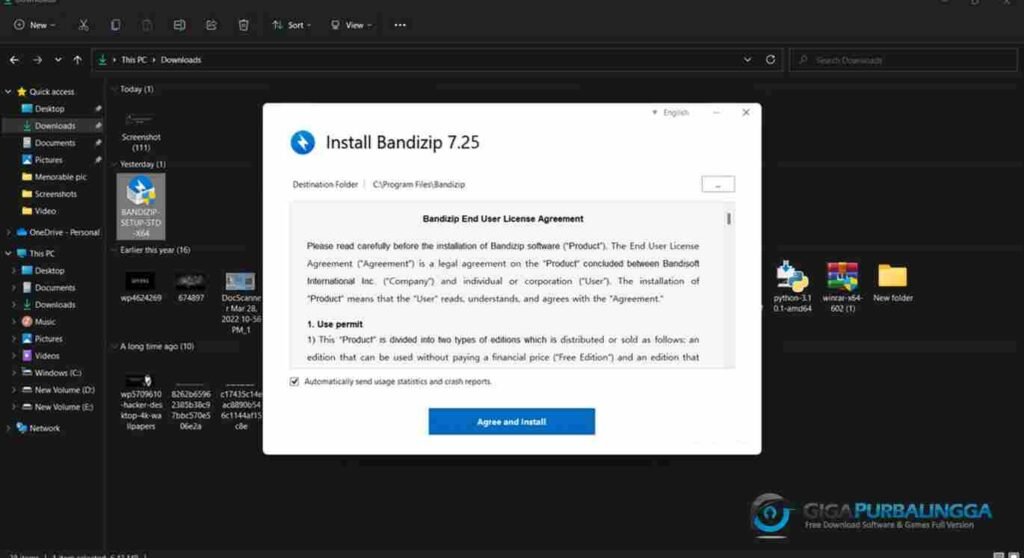This screenshot has width=1024, height=558.
Task: Select Pictures under Quick access
Action: click(x=49, y=159)
